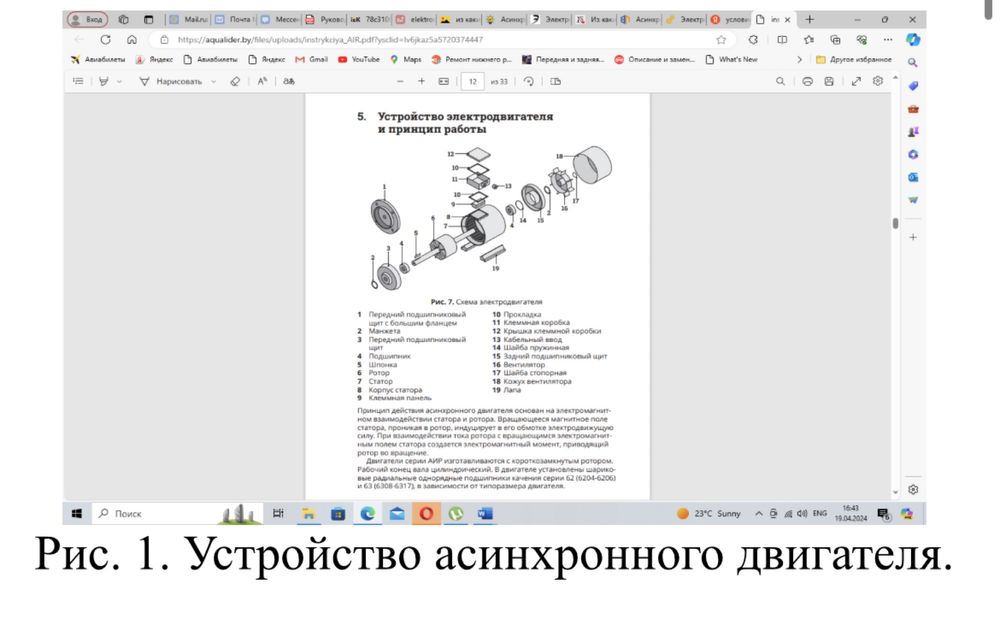
Task: Open the Maps bookmark
Action: click(x=406, y=59)
